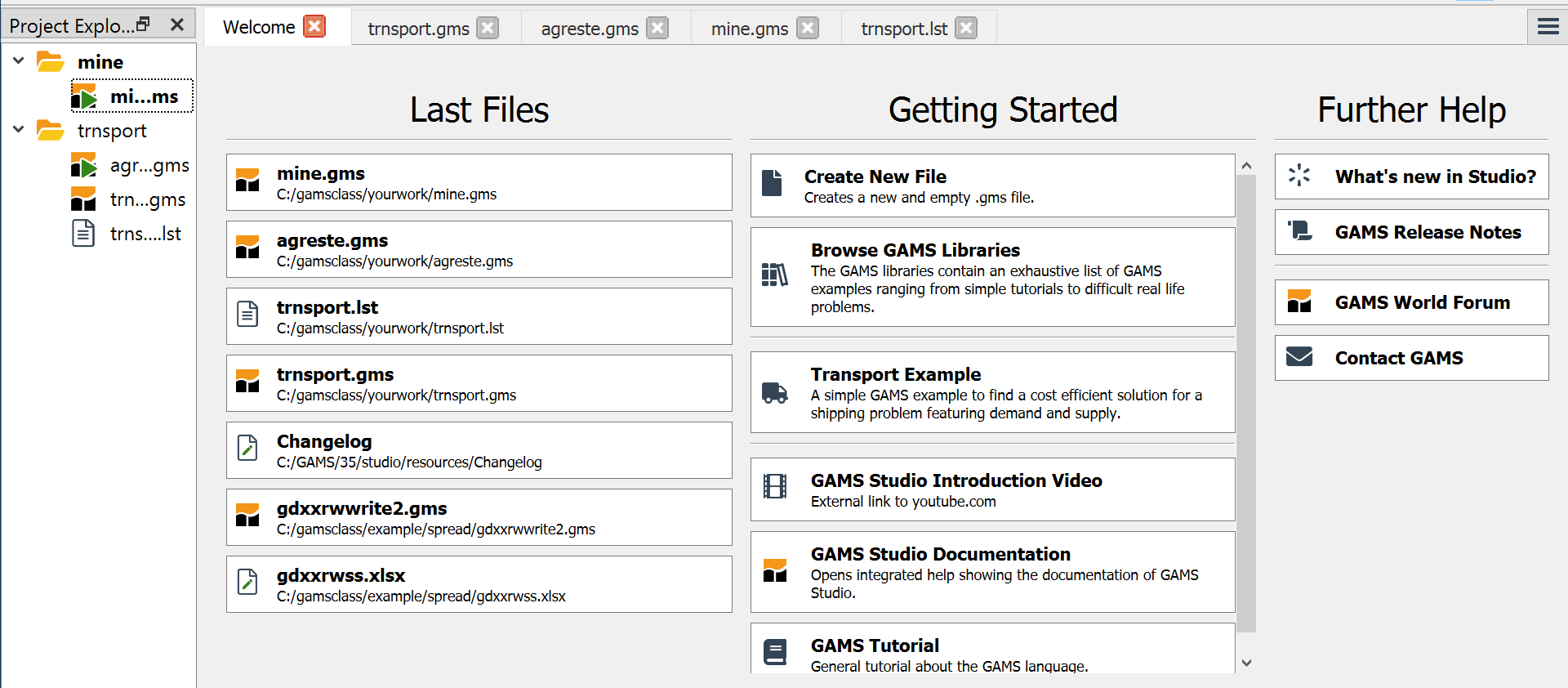Screen dimensions: 1568x688
Task: Click the envelope icon for Contact GAMS
Action: click(x=1299, y=357)
